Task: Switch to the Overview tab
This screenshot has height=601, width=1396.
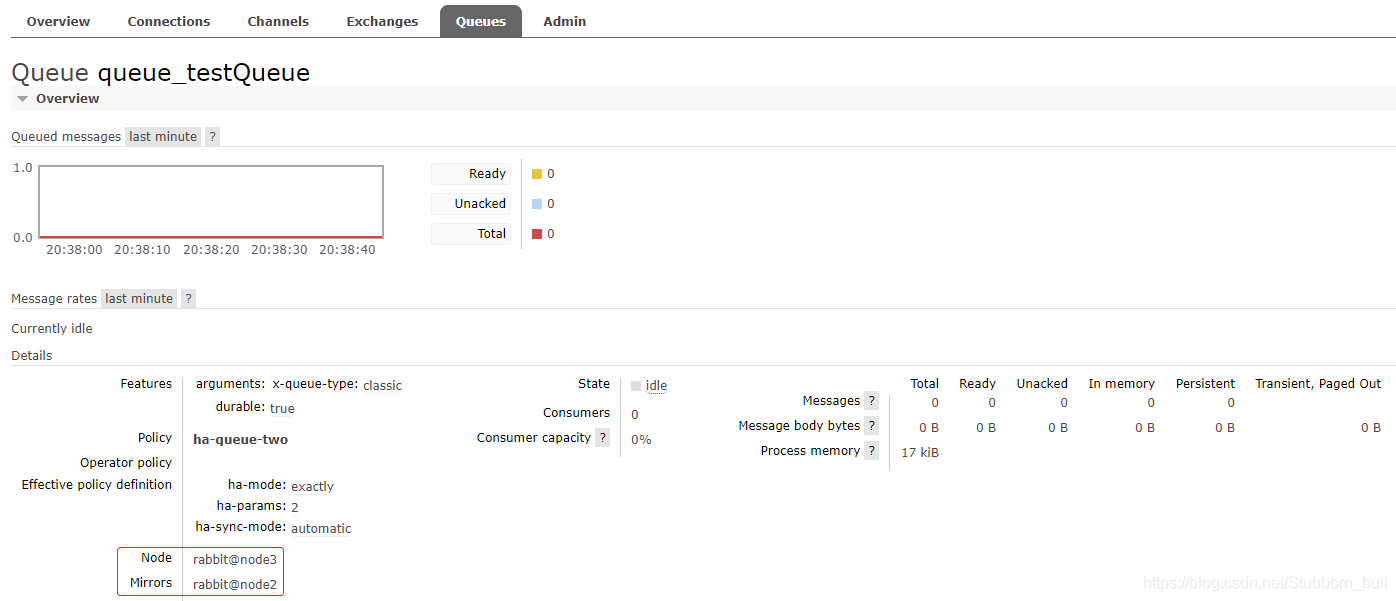Action: pos(58,21)
